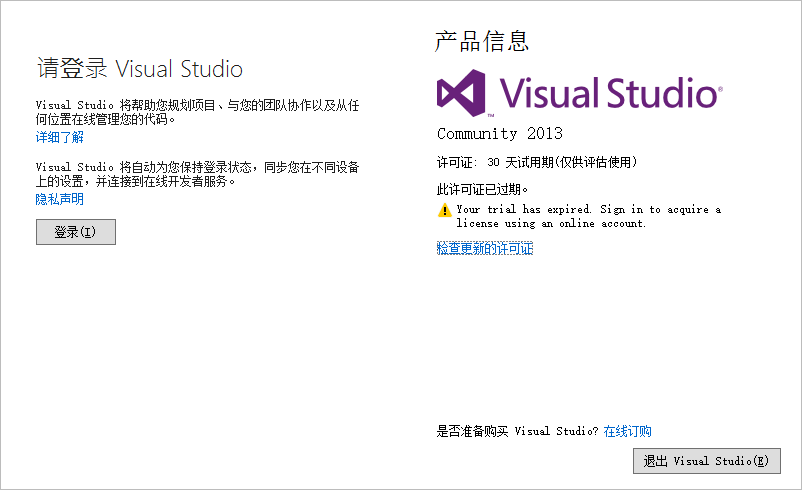Click the 请登录 Visual Studio heading
The image size is (802, 490).
(x=140, y=69)
